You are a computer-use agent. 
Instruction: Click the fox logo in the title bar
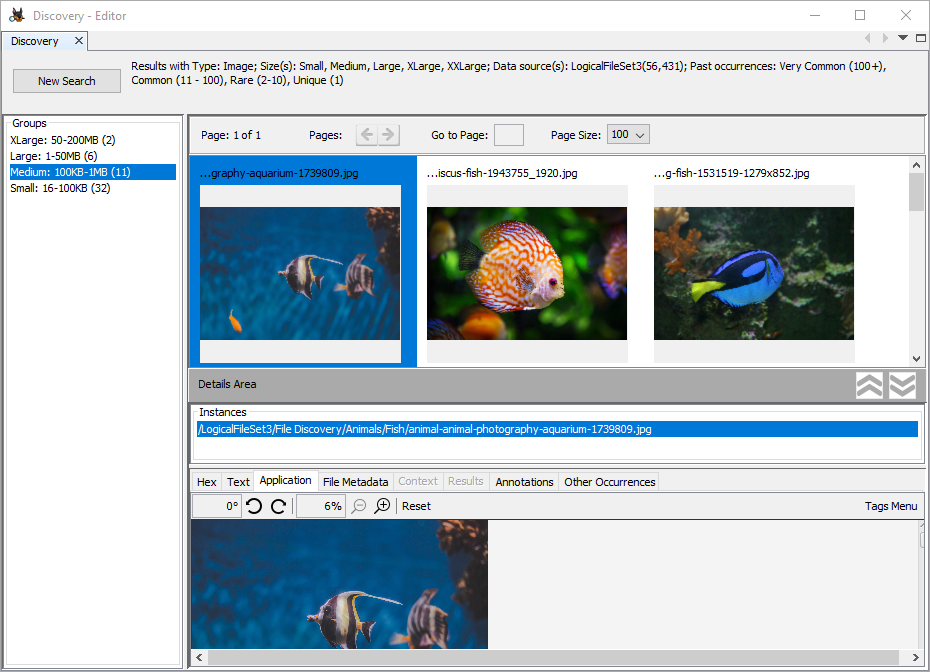(x=15, y=14)
